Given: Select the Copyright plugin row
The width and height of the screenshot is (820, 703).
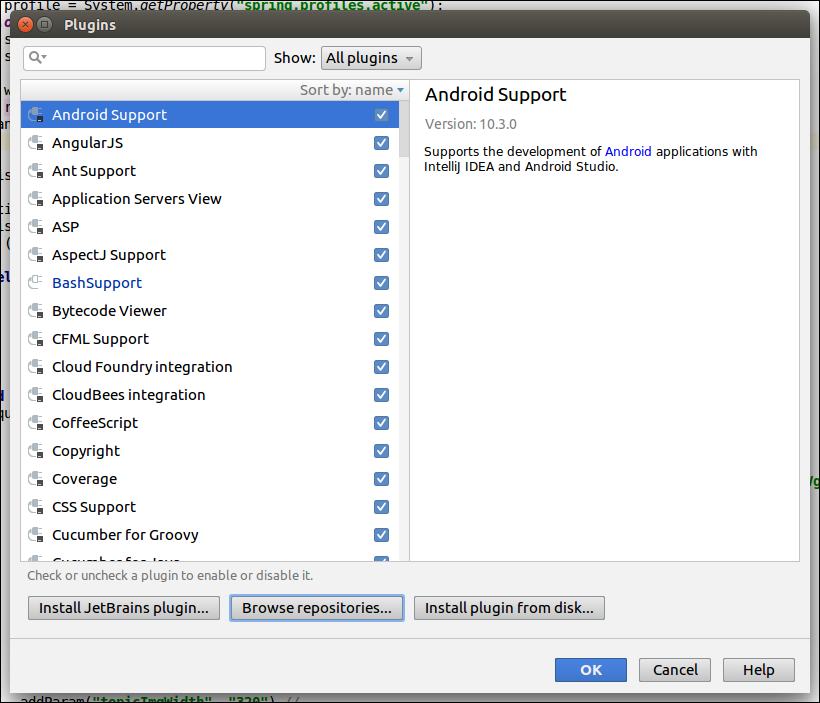Looking at the screenshot, I should [x=210, y=450].
